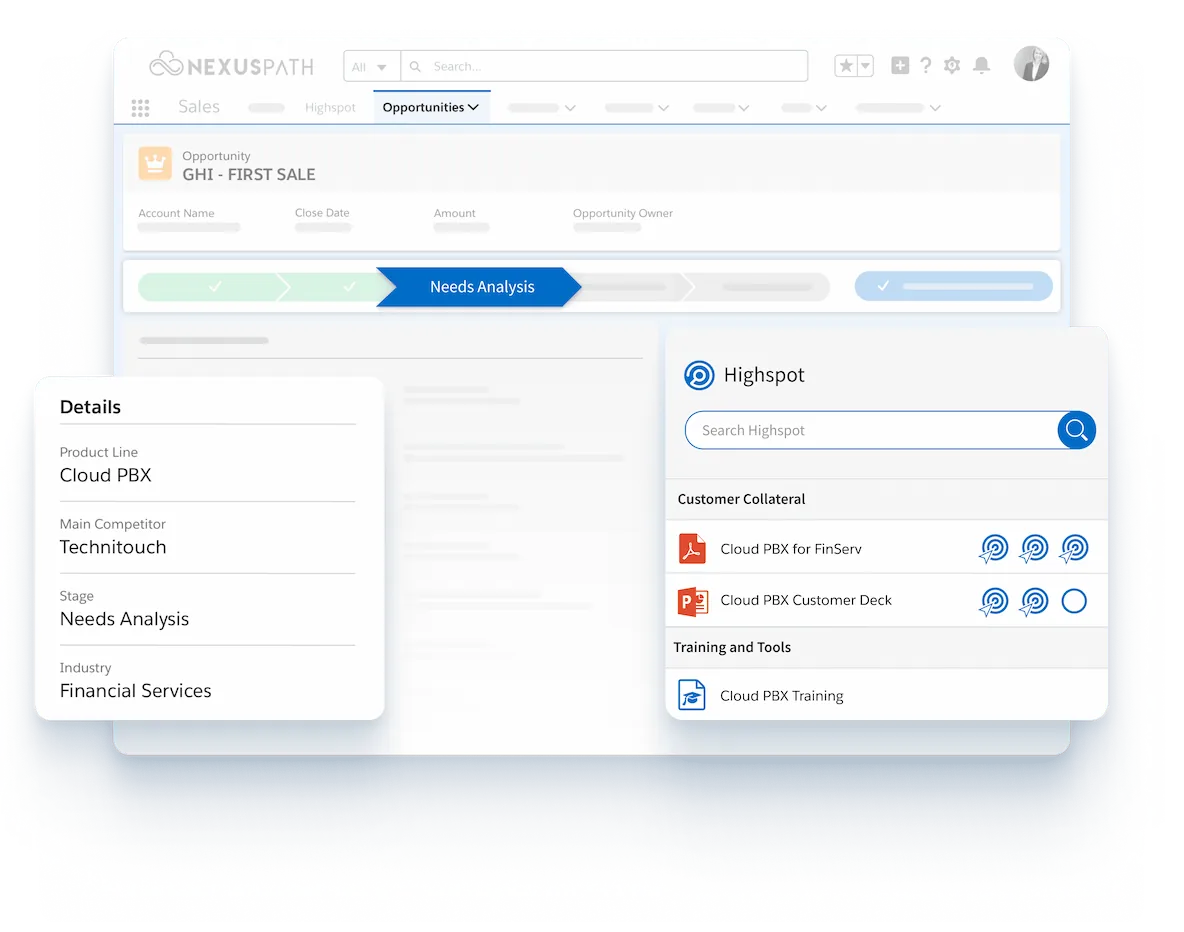Viewport: 1184px width, 932px height.
Task: Click first pitch icon for Customer Deck
Action: pyautogui.click(x=994, y=602)
